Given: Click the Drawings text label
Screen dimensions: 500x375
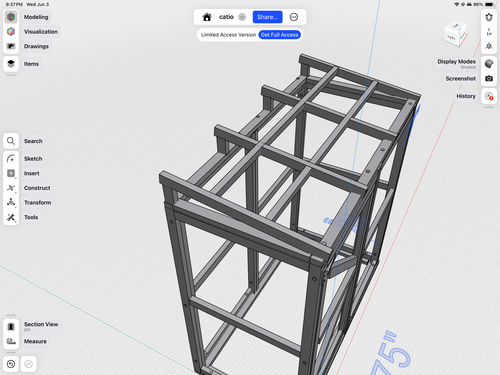Looking at the screenshot, I should [x=36, y=46].
